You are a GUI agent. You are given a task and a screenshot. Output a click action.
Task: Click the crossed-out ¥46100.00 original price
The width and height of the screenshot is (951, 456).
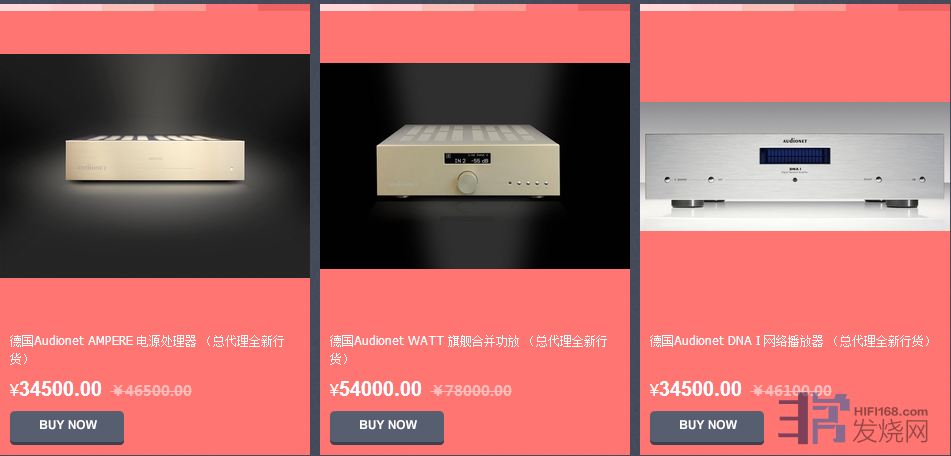pos(791,391)
